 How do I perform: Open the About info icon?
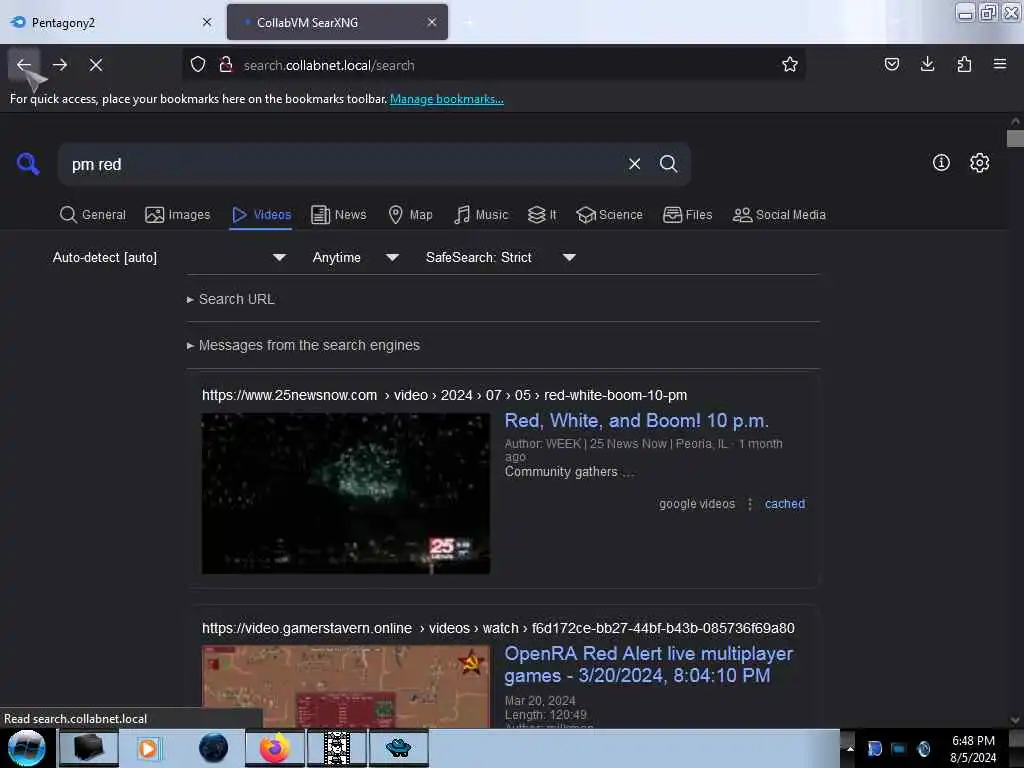[x=941, y=163]
